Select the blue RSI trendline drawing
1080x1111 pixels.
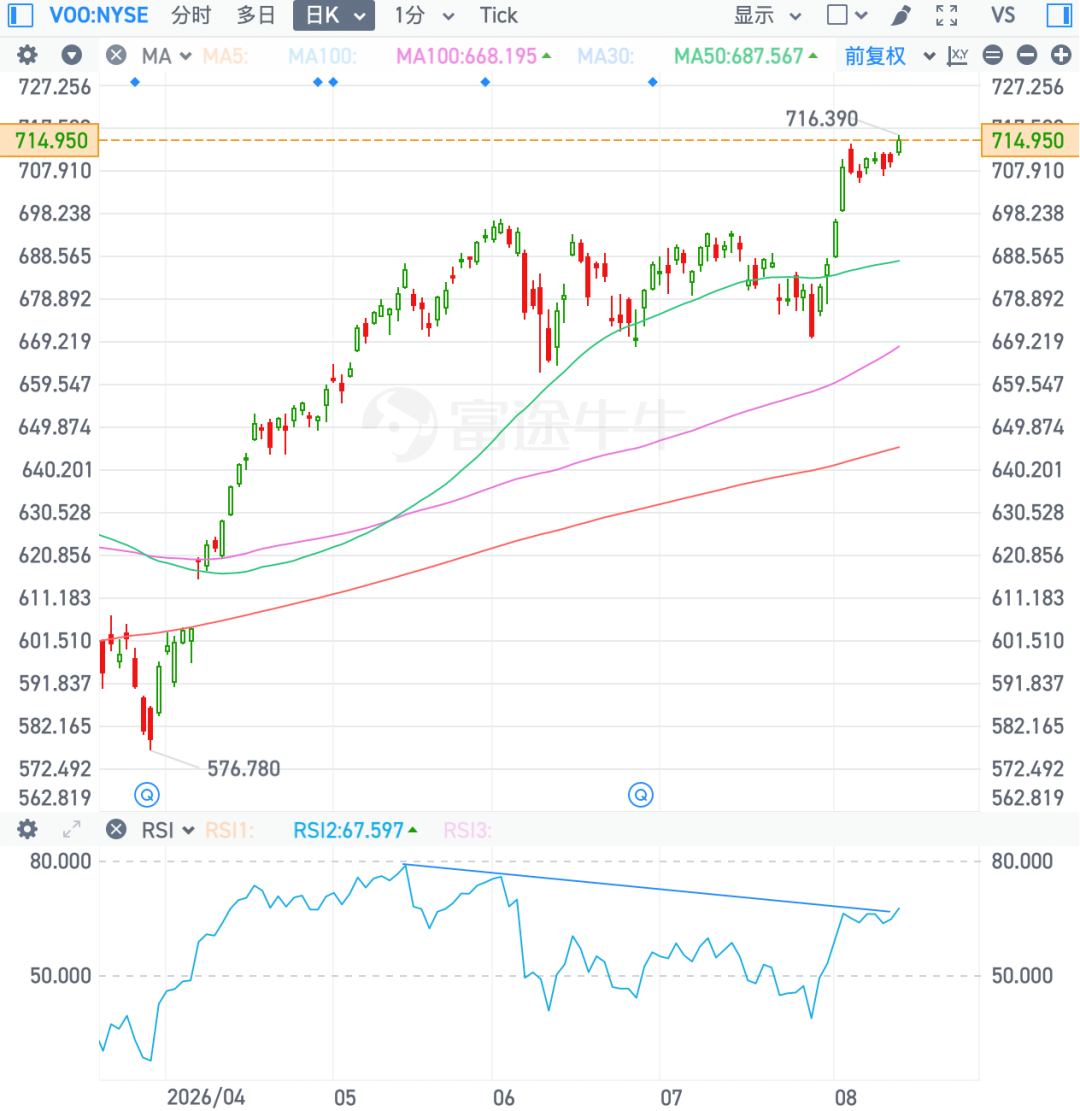[x=646, y=888]
